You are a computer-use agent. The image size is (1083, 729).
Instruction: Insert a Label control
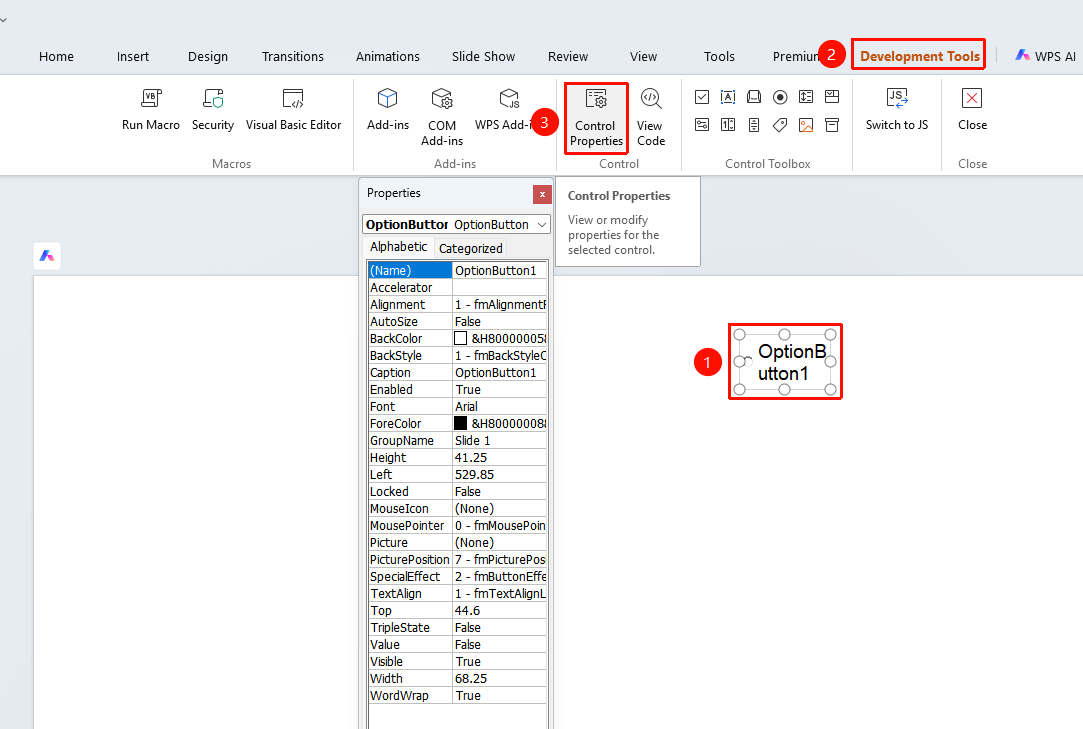tap(780, 125)
